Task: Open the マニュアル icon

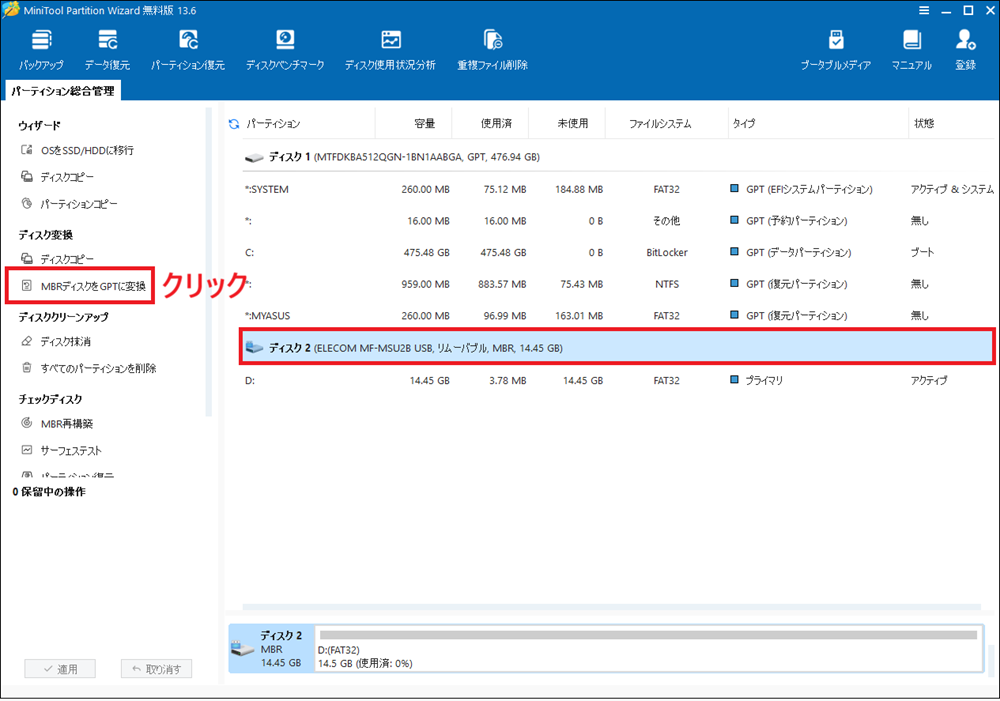Action: click(x=911, y=50)
